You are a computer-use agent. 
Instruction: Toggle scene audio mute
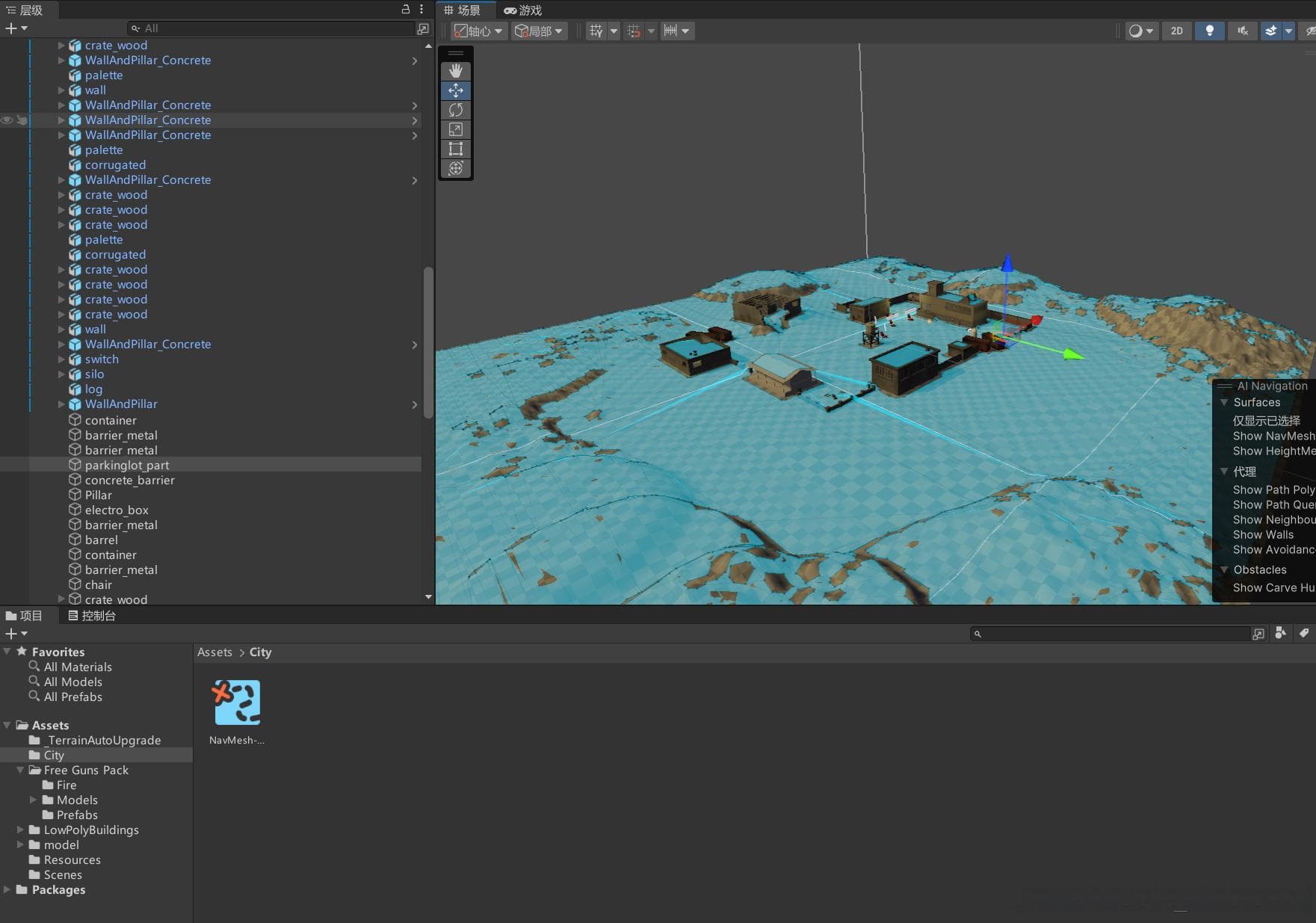(1243, 31)
